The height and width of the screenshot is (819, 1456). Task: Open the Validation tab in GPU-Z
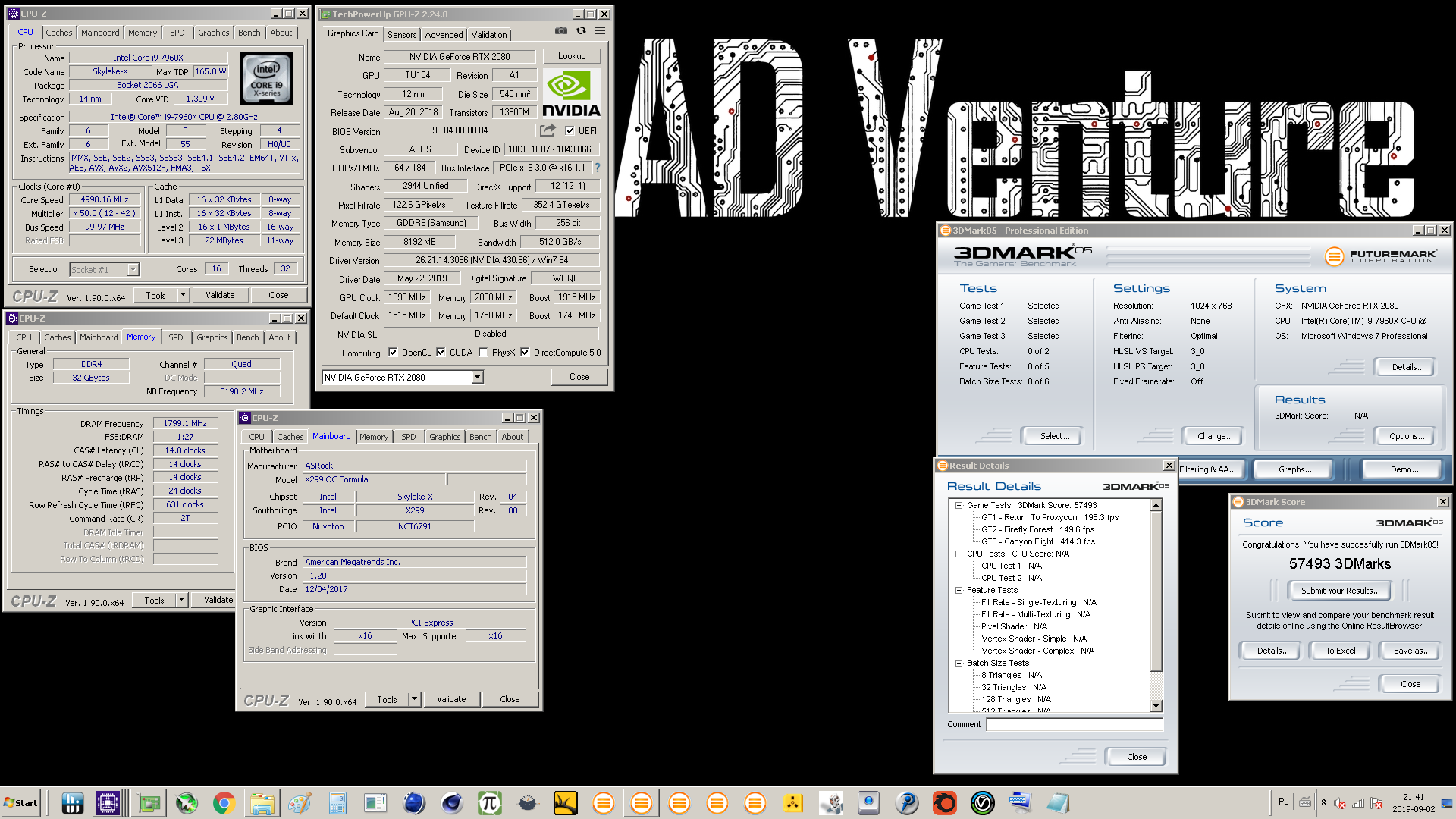tap(489, 35)
